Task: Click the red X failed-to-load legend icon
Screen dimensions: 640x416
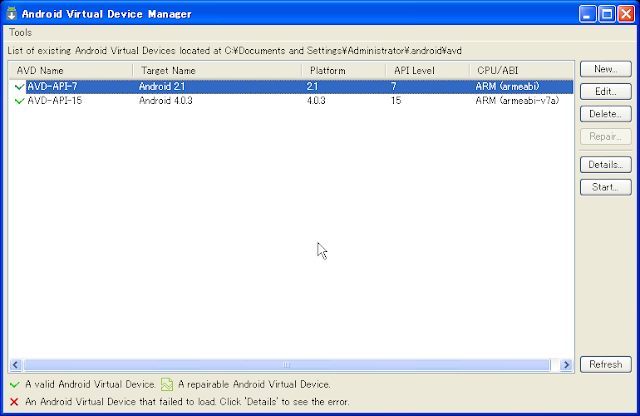Action: pos(14,402)
